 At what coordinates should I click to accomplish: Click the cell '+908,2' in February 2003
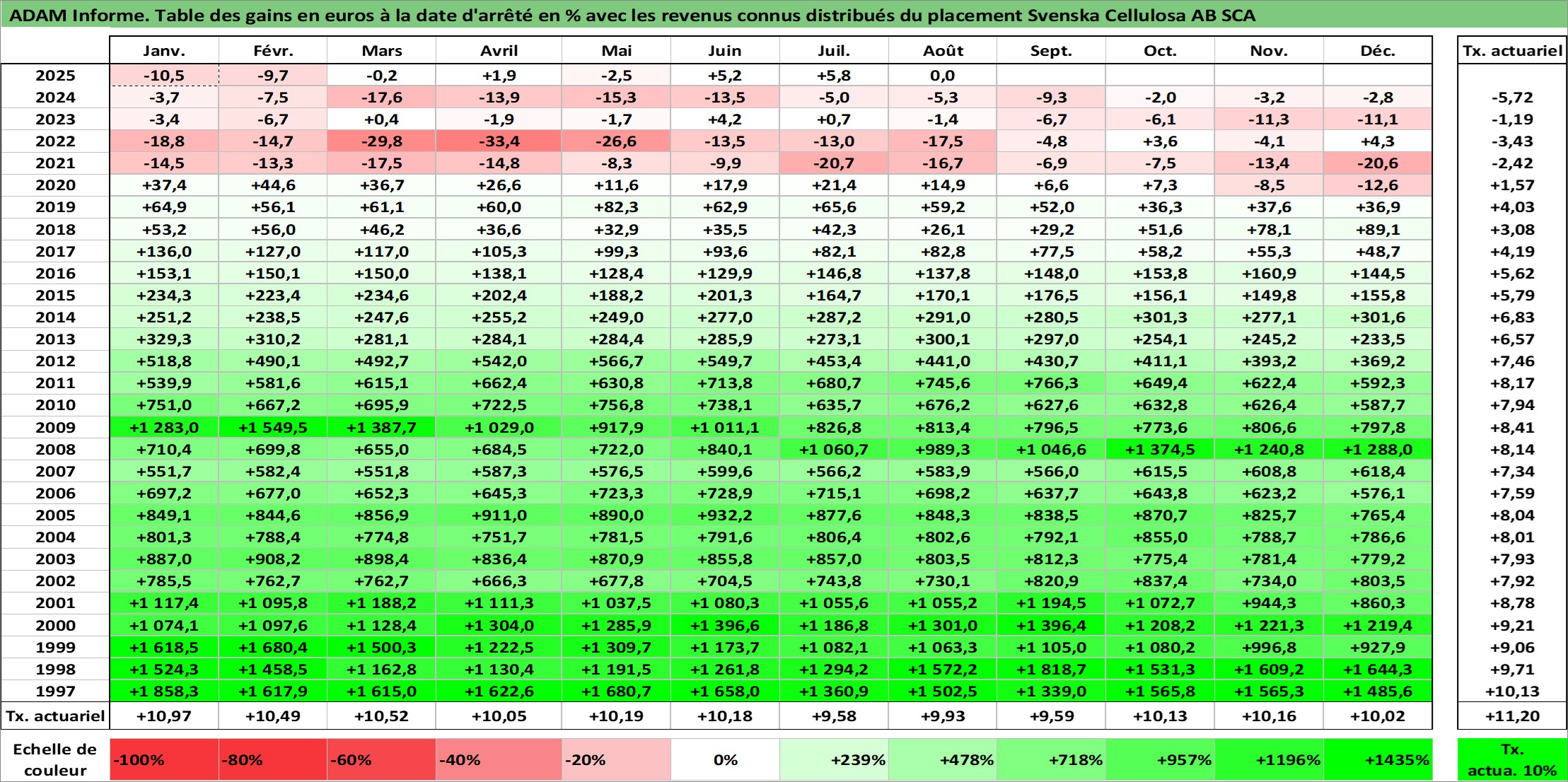(273, 559)
